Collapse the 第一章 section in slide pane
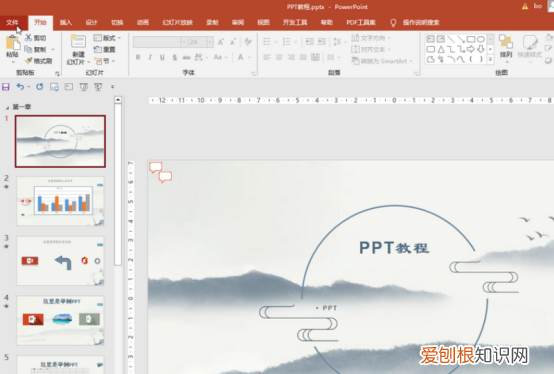Image resolution: width=554 pixels, height=374 pixels. [x=7, y=107]
